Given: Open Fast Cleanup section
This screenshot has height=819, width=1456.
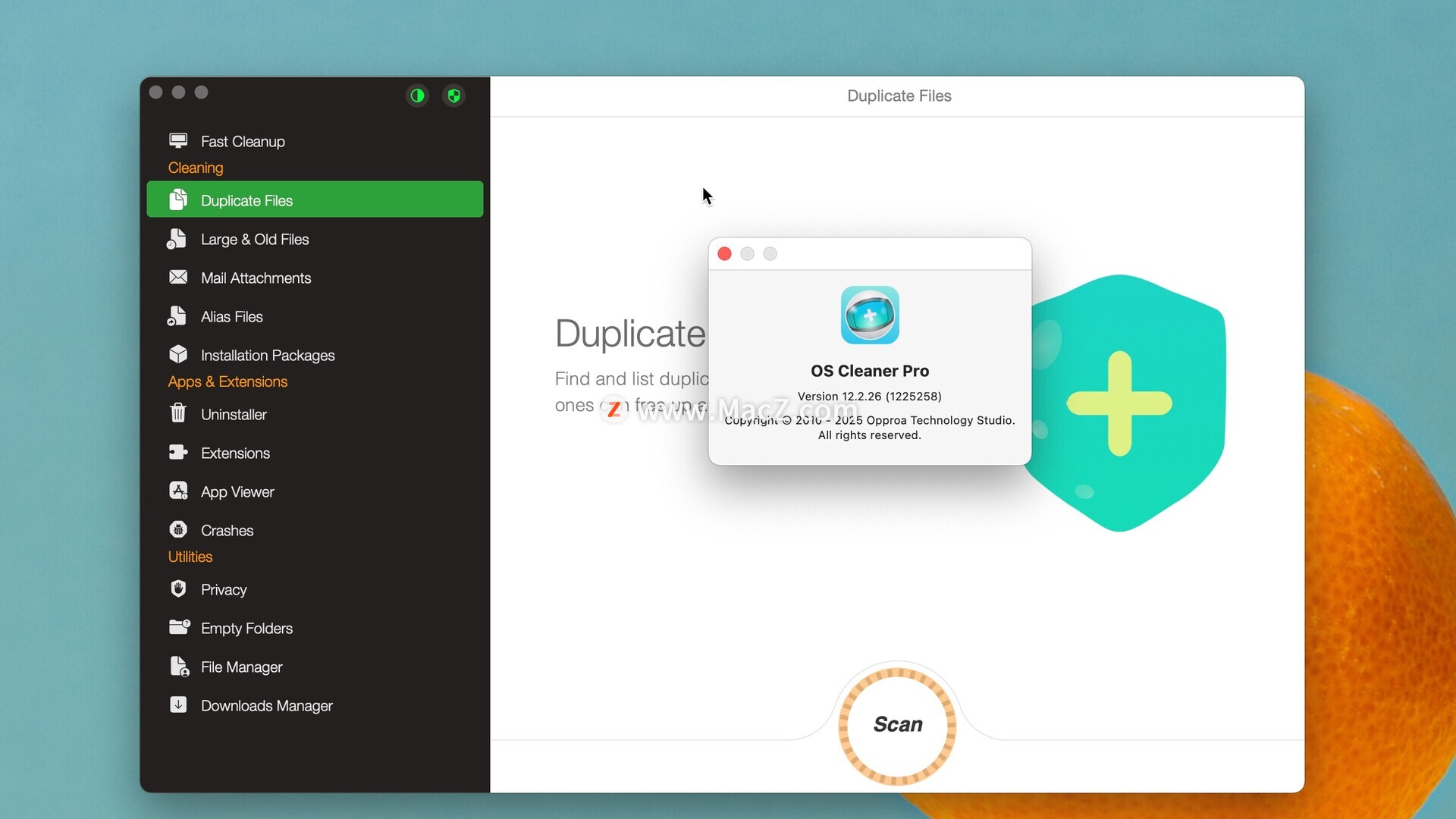Looking at the screenshot, I should tap(243, 141).
